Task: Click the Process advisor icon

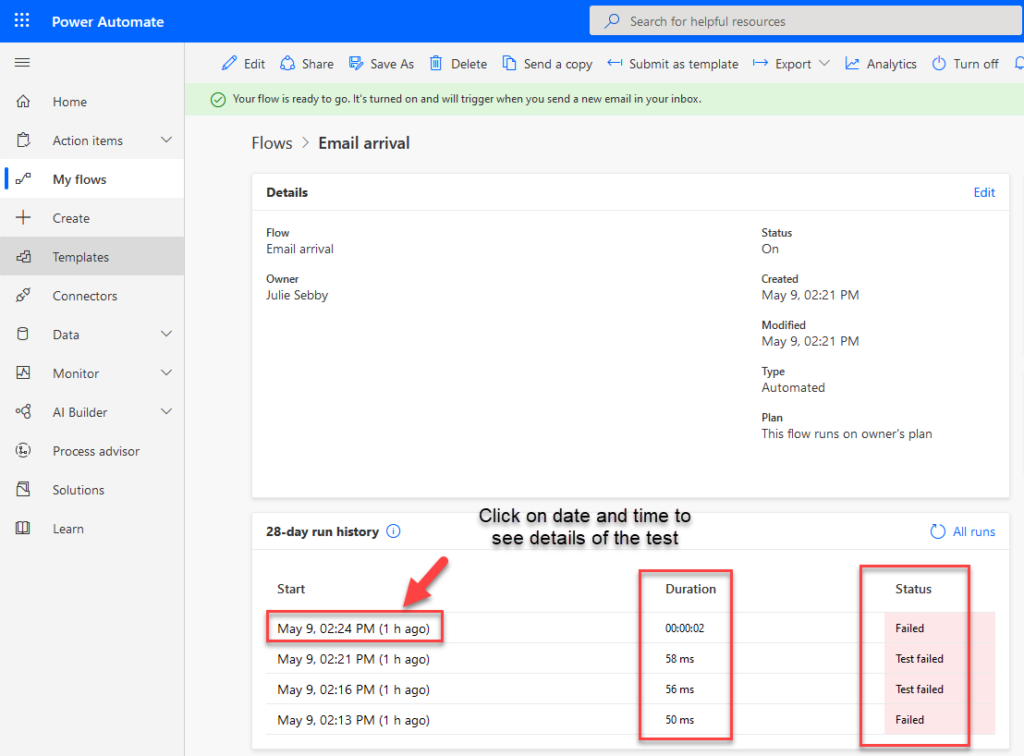Action: 23,450
